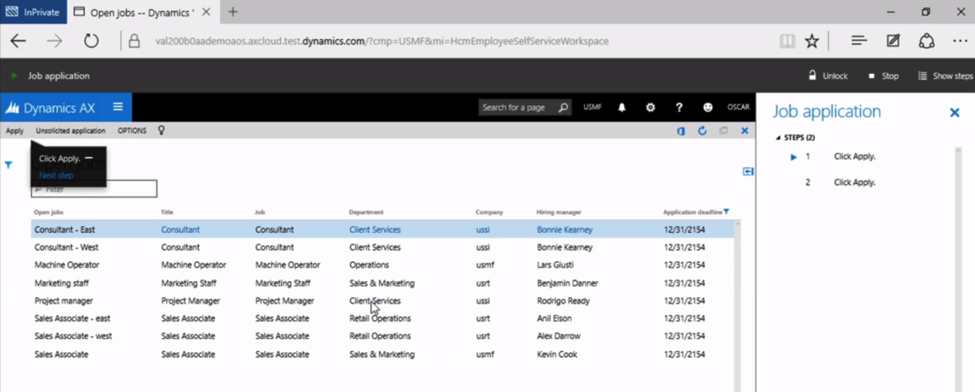Select step 1 Click Apply
This screenshot has height=392, width=975.
point(854,157)
